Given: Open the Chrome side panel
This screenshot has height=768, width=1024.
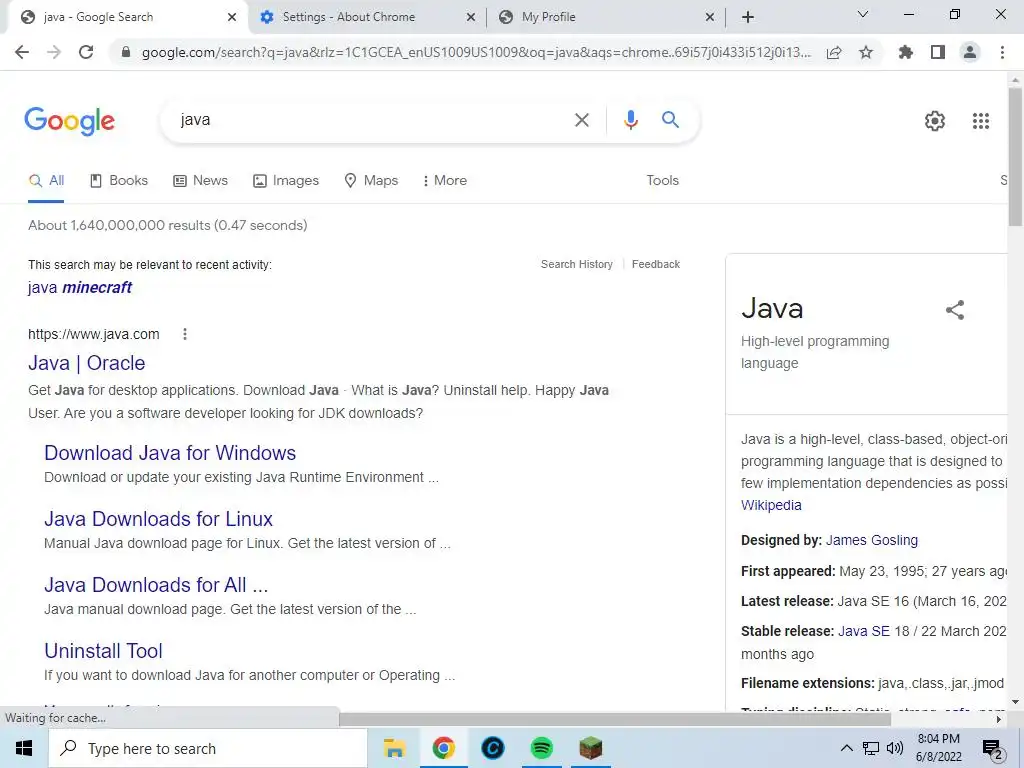Looking at the screenshot, I should 938,52.
